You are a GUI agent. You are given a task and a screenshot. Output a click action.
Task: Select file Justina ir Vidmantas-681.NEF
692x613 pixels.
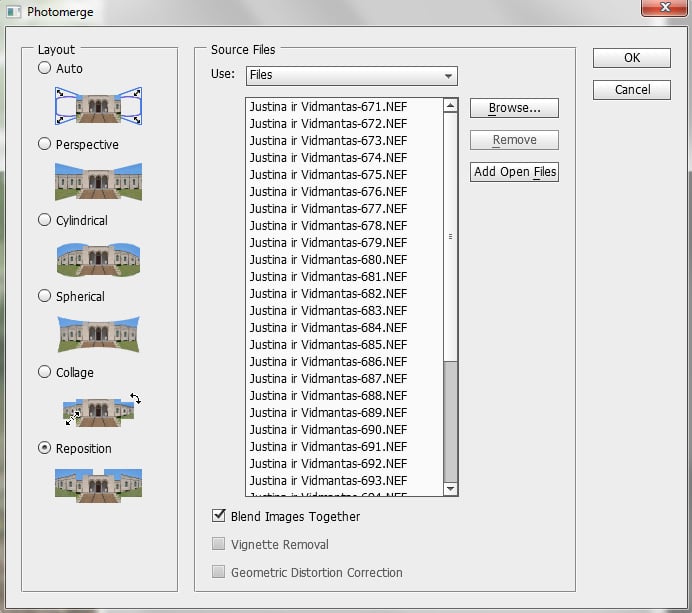344,276
